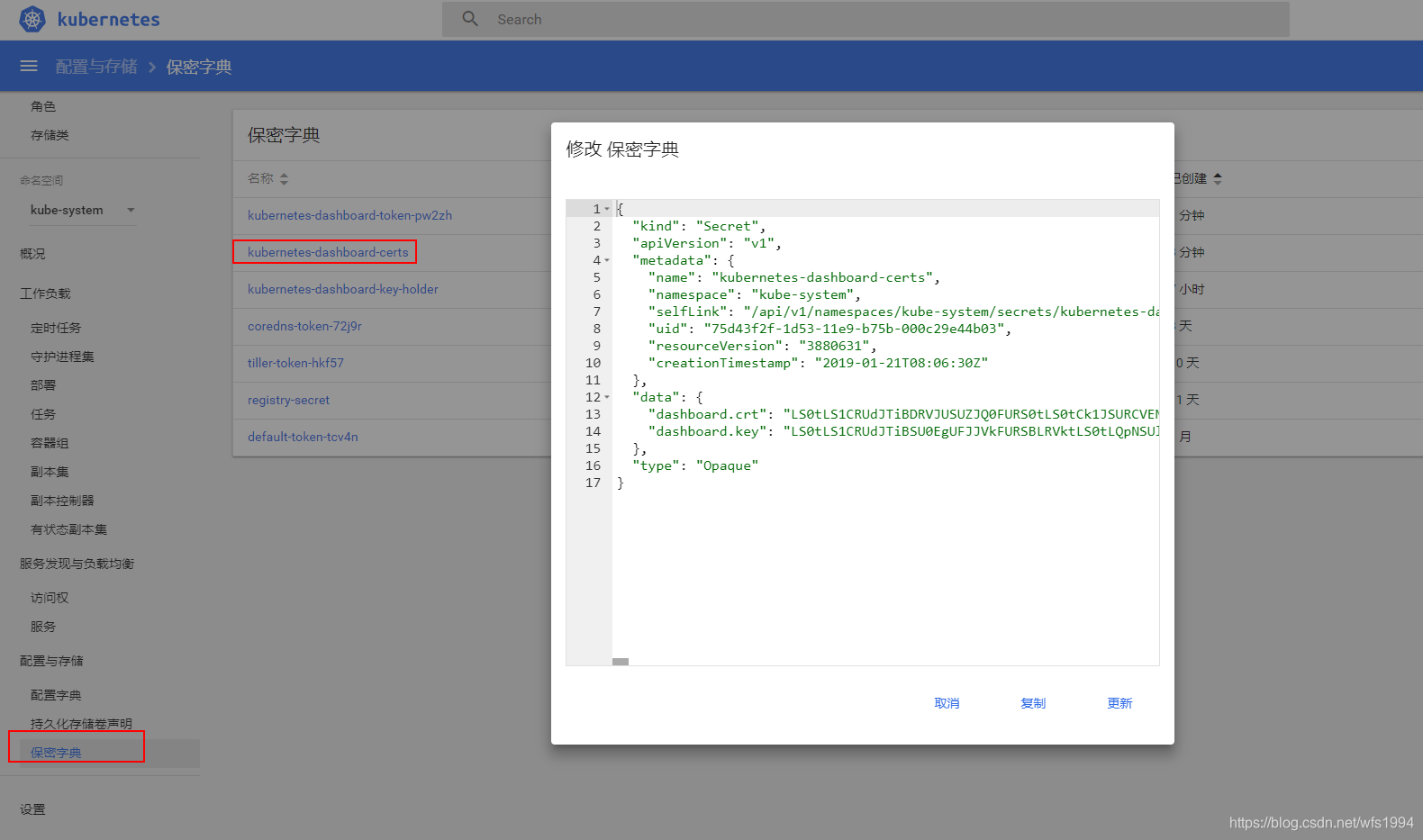Screen dimensions: 1423x840
Task: Click the "namespace": "kube-system" line
Action: point(754,294)
